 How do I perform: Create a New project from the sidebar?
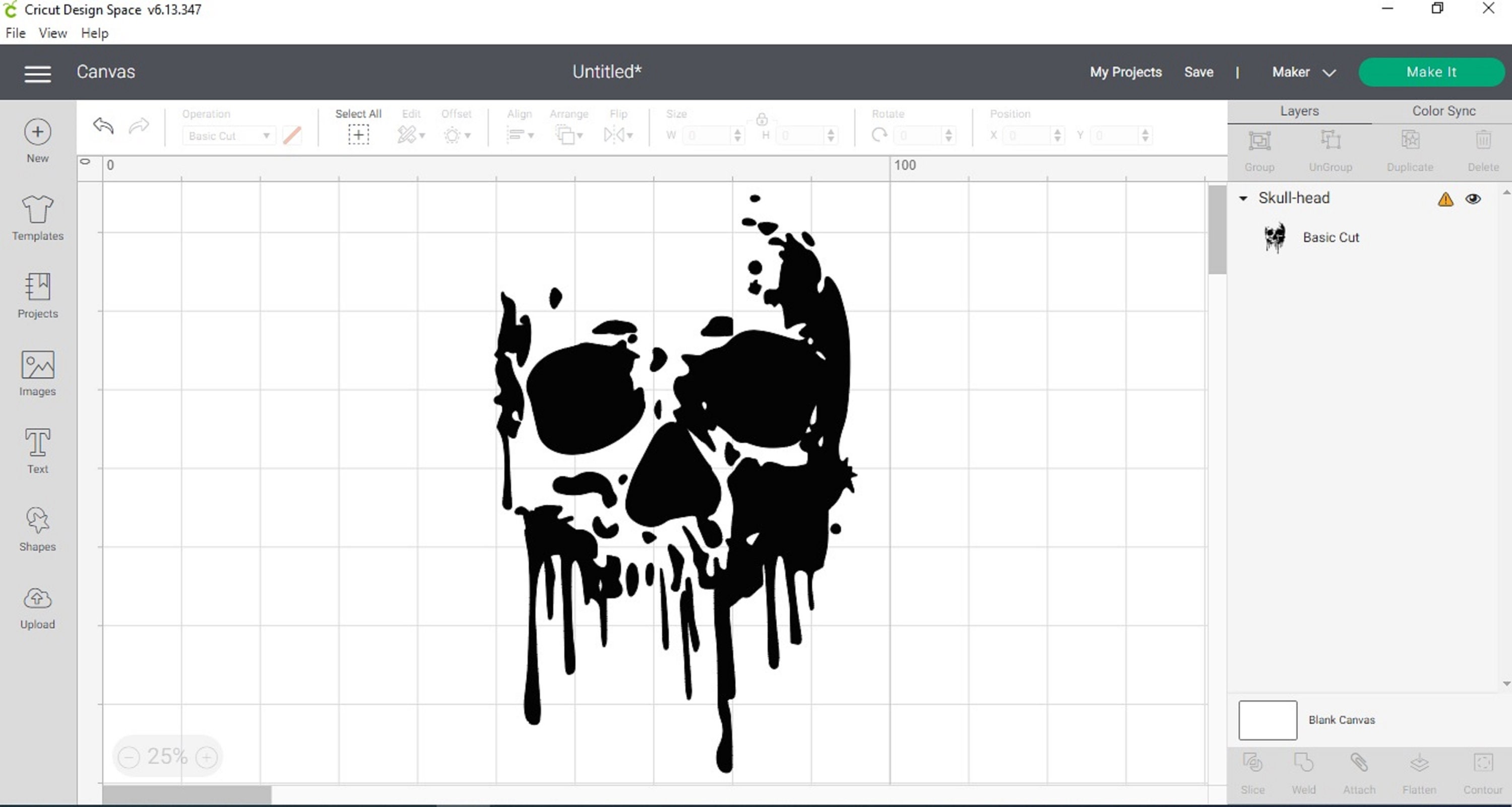pyautogui.click(x=37, y=139)
